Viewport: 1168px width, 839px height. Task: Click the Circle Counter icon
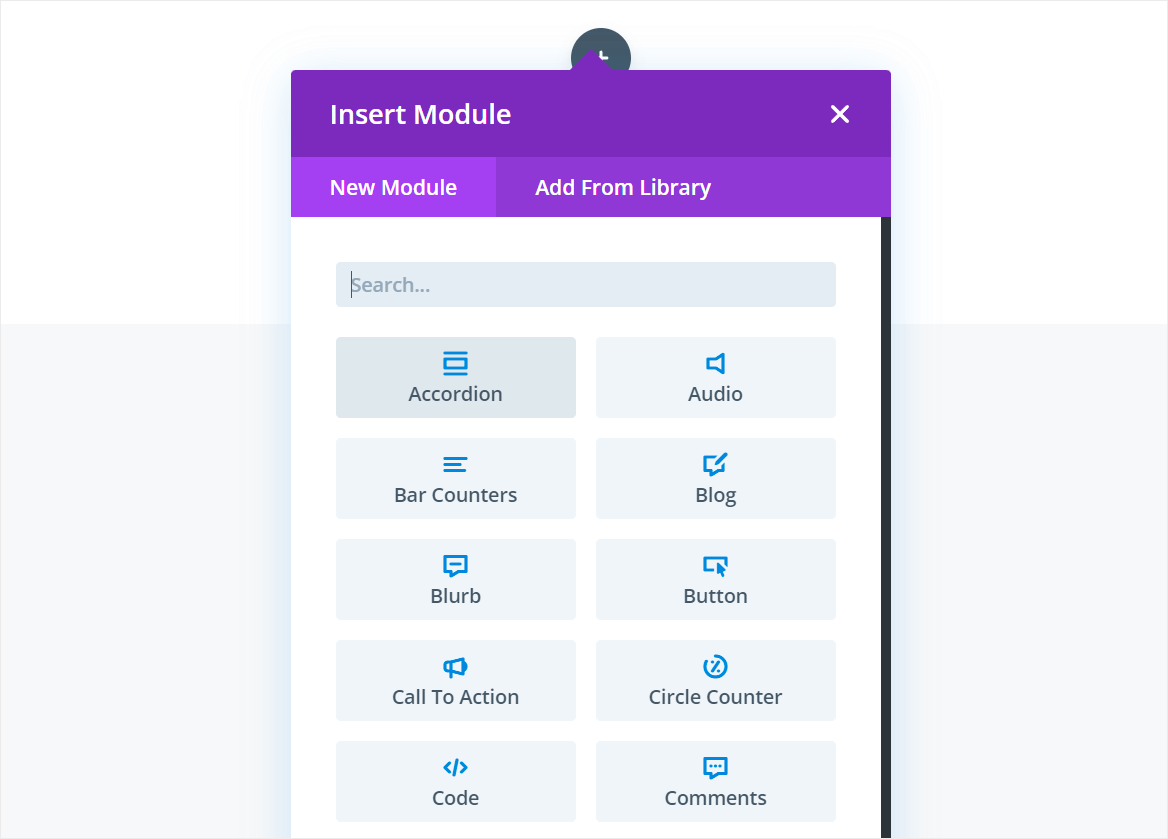click(715, 666)
